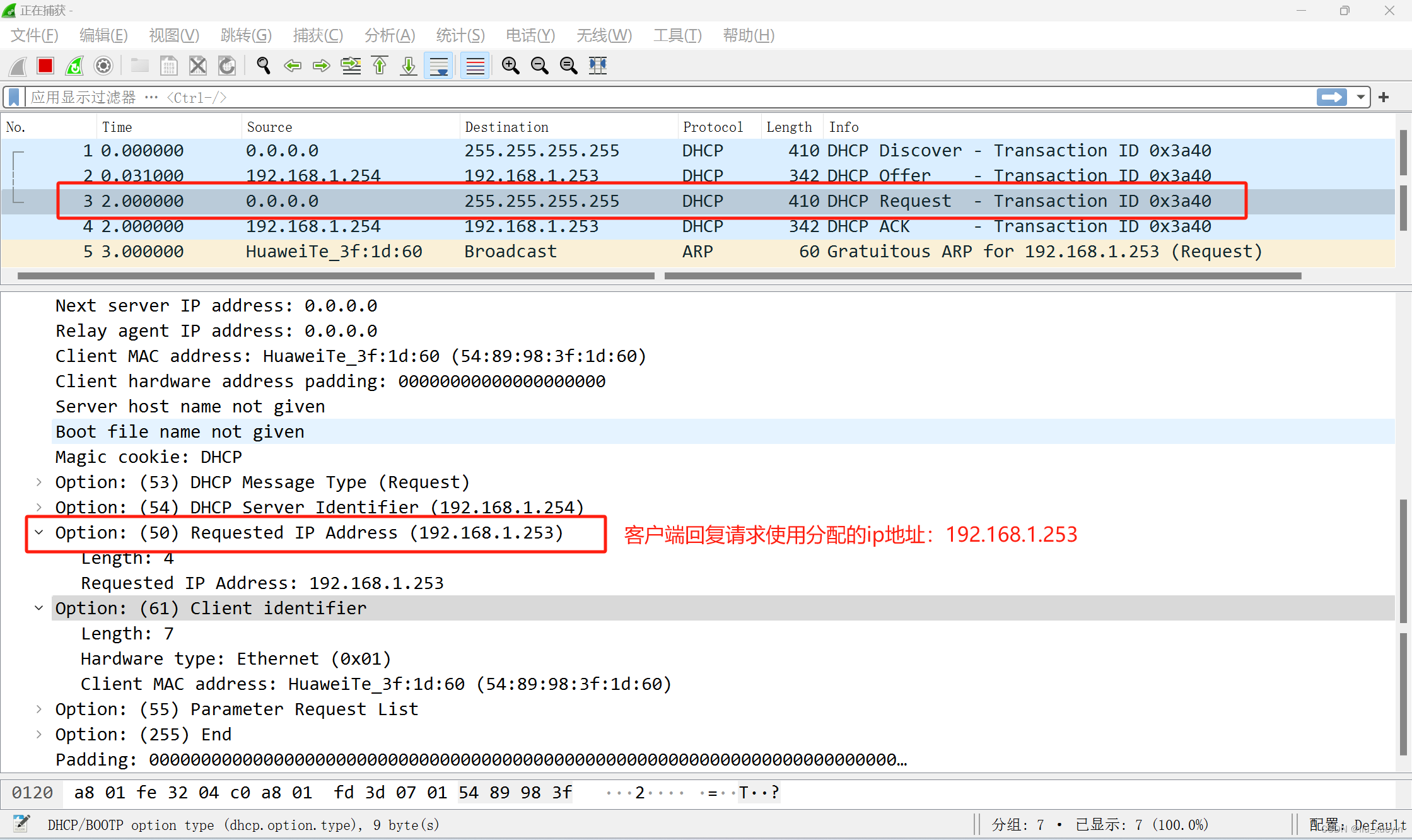Image resolution: width=1412 pixels, height=840 pixels.
Task: Stop the live capture
Action: (45, 66)
